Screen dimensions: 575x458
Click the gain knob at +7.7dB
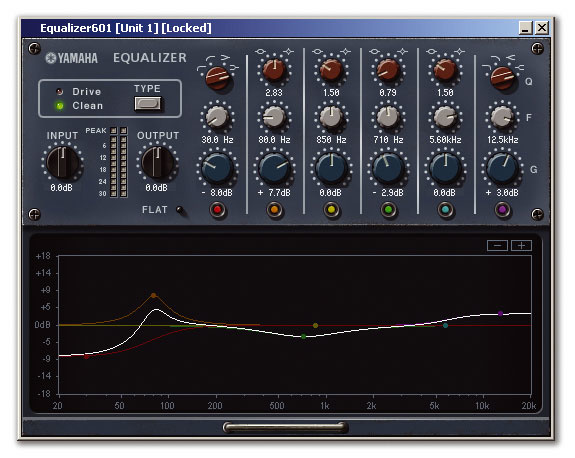[x=274, y=168]
